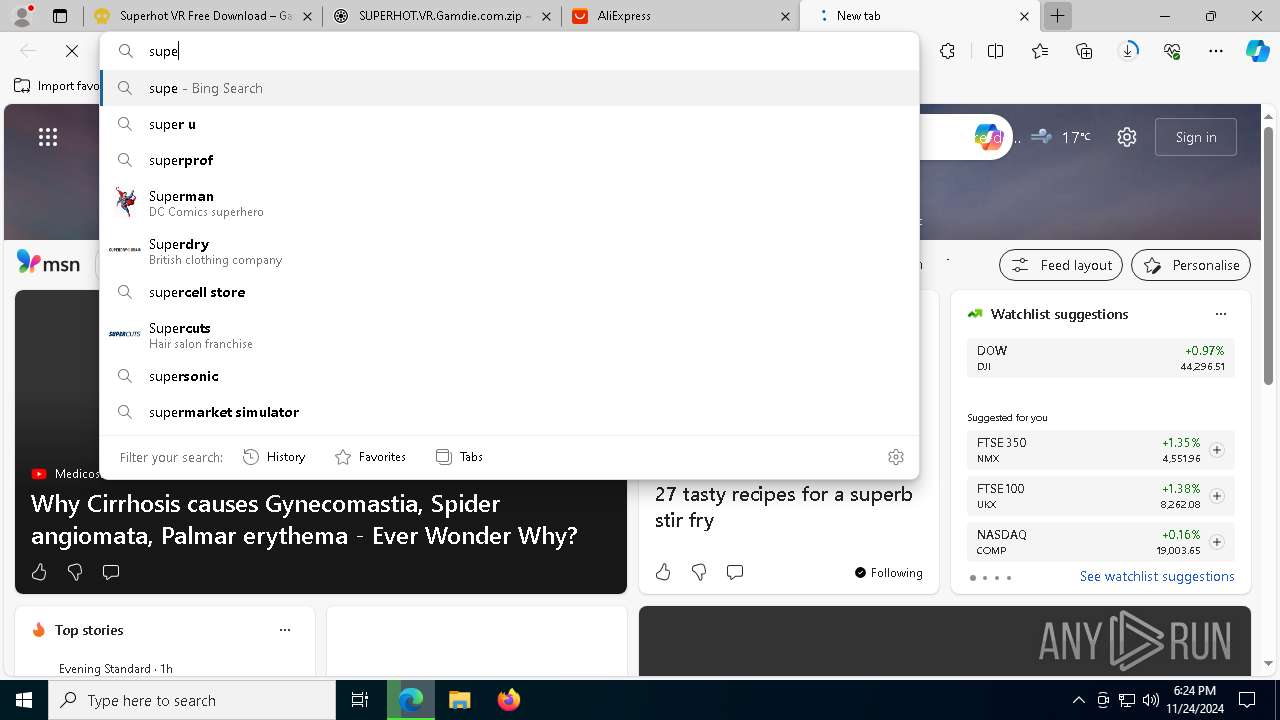
Task: Open the Extensions puzzle icon
Action: (948, 51)
